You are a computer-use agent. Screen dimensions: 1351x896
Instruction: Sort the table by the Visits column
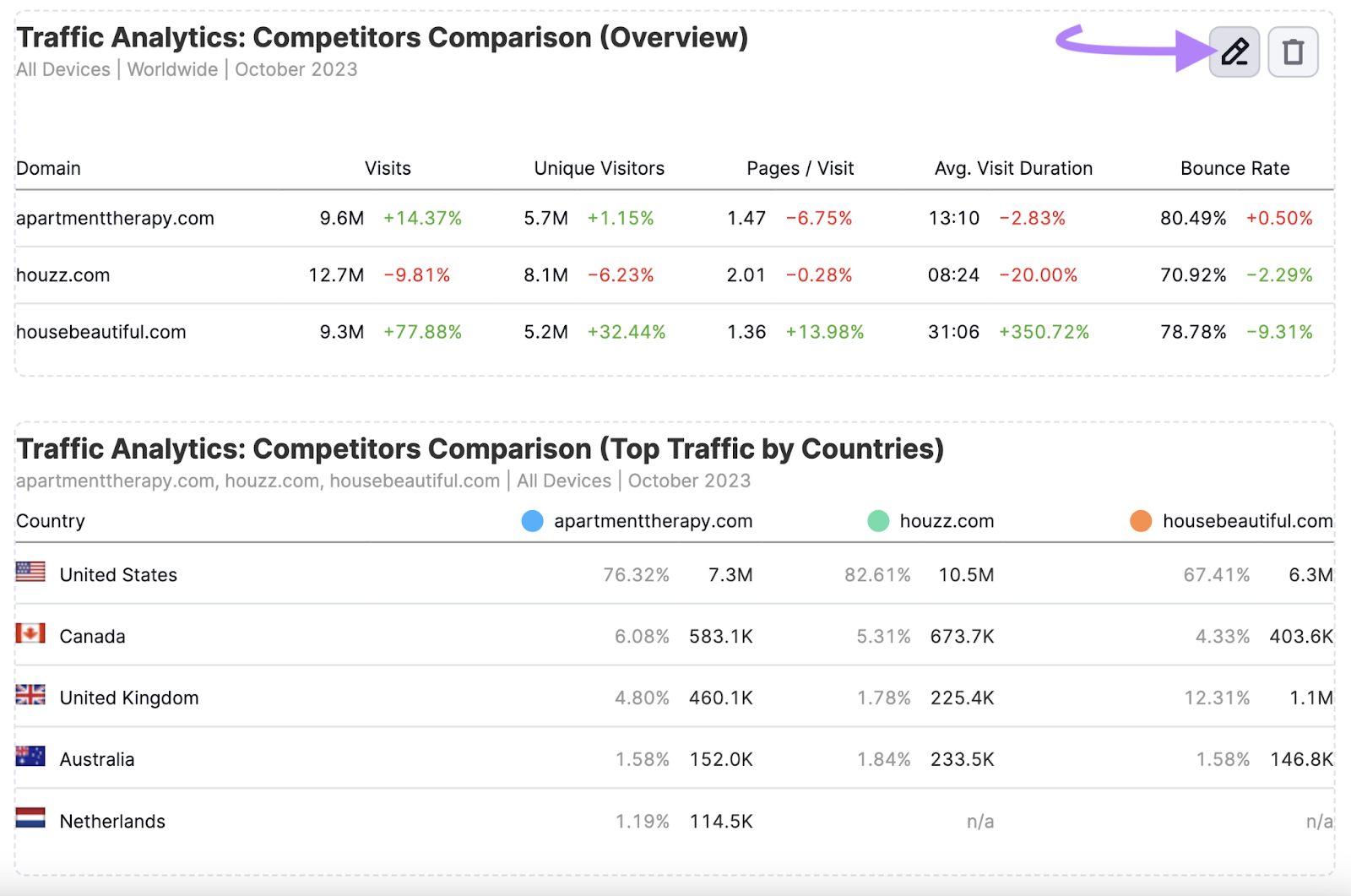(388, 168)
